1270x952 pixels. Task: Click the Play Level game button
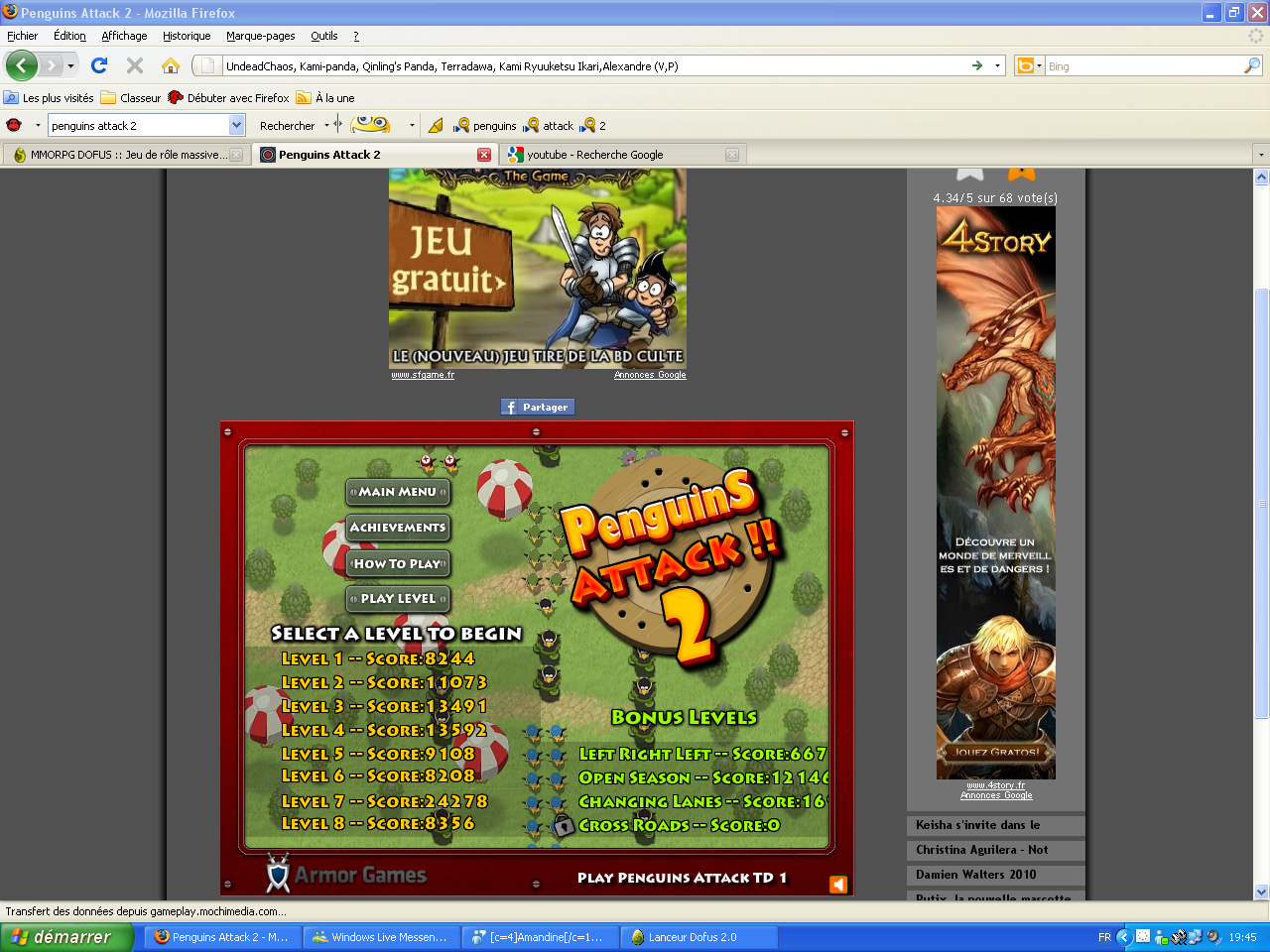click(398, 599)
